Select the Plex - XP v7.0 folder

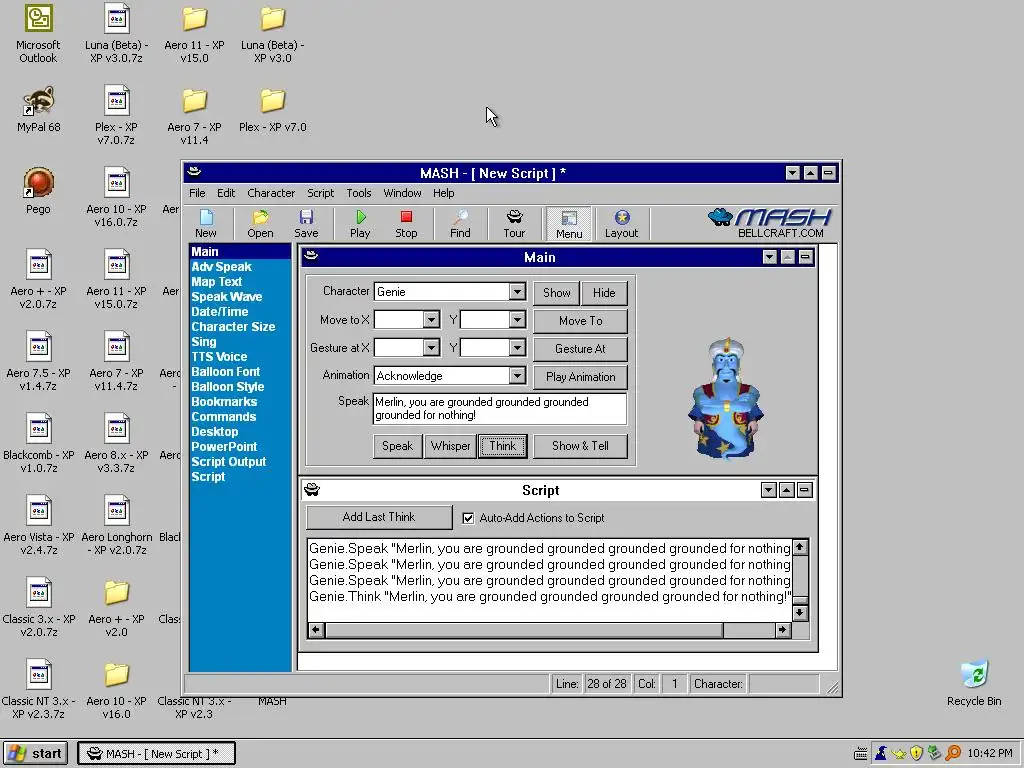click(272, 109)
